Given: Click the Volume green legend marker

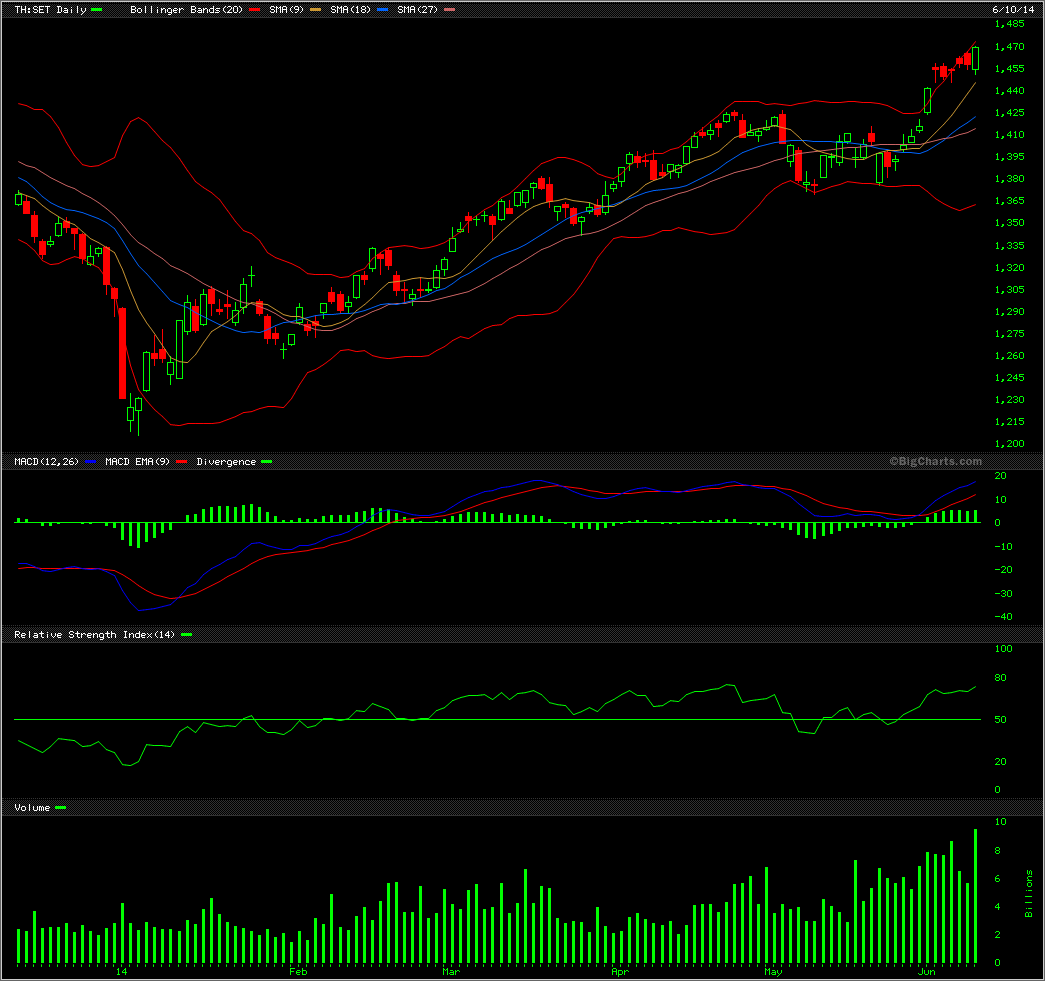Looking at the screenshot, I should pos(61,808).
